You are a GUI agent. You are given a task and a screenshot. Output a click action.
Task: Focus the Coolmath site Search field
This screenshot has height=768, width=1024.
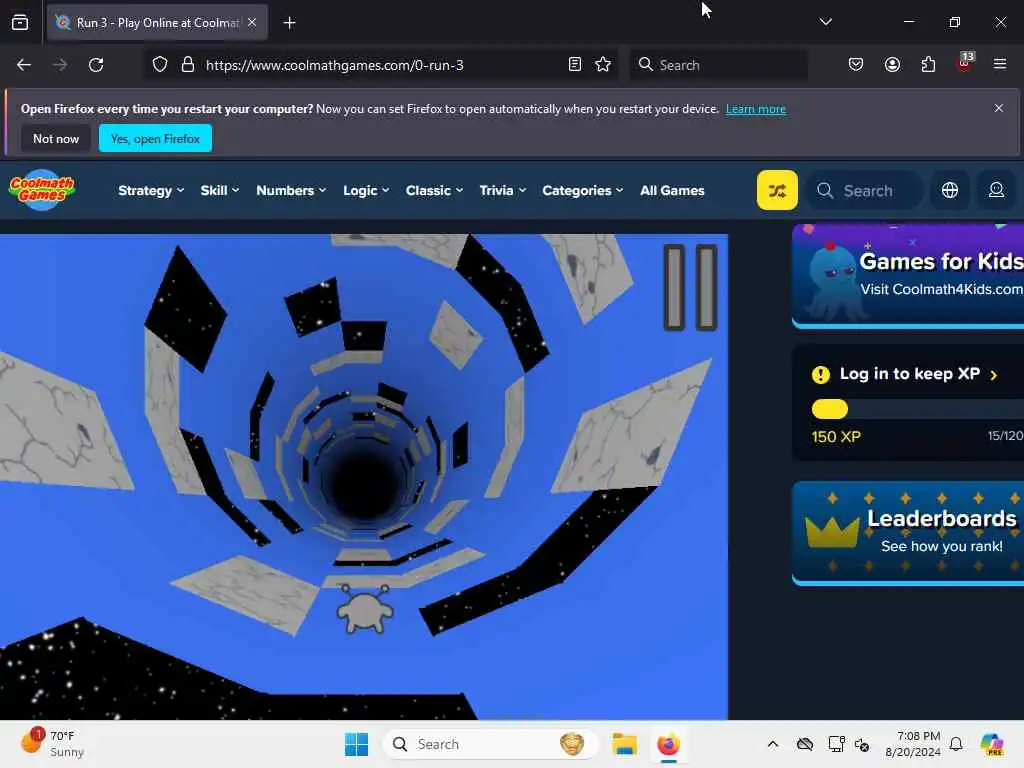865,191
